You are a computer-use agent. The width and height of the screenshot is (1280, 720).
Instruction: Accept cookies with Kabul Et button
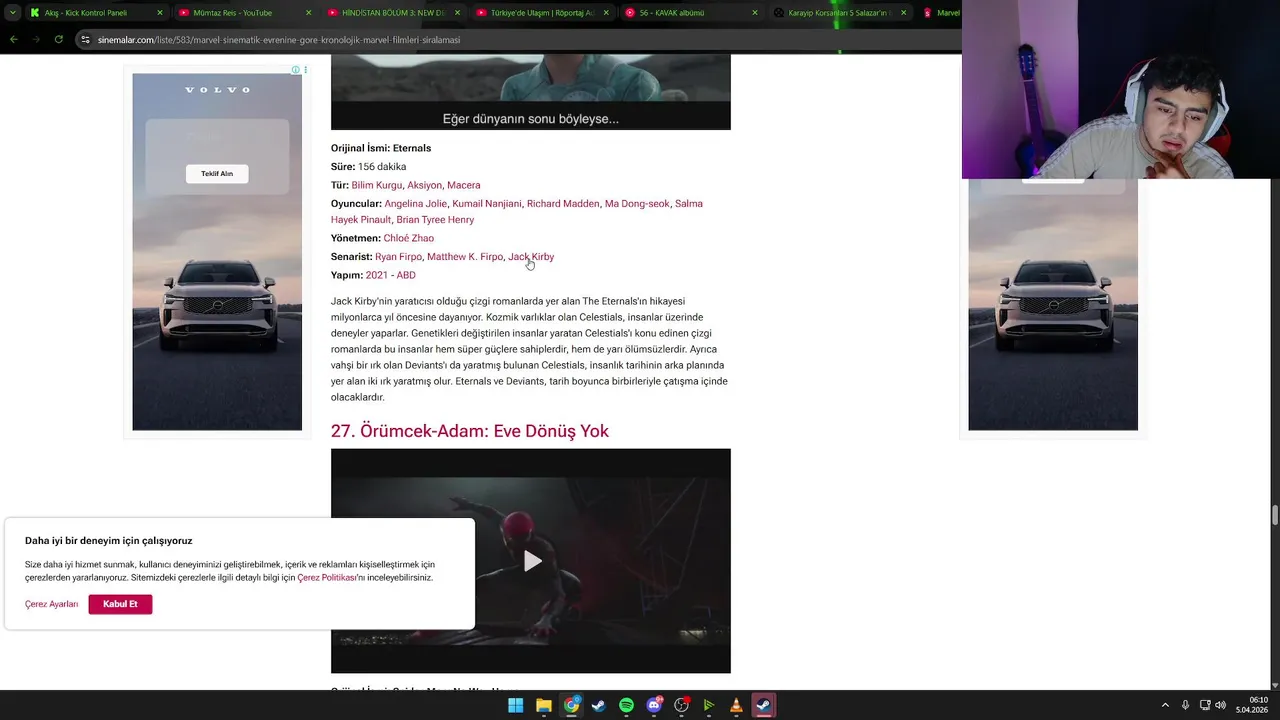(x=120, y=604)
